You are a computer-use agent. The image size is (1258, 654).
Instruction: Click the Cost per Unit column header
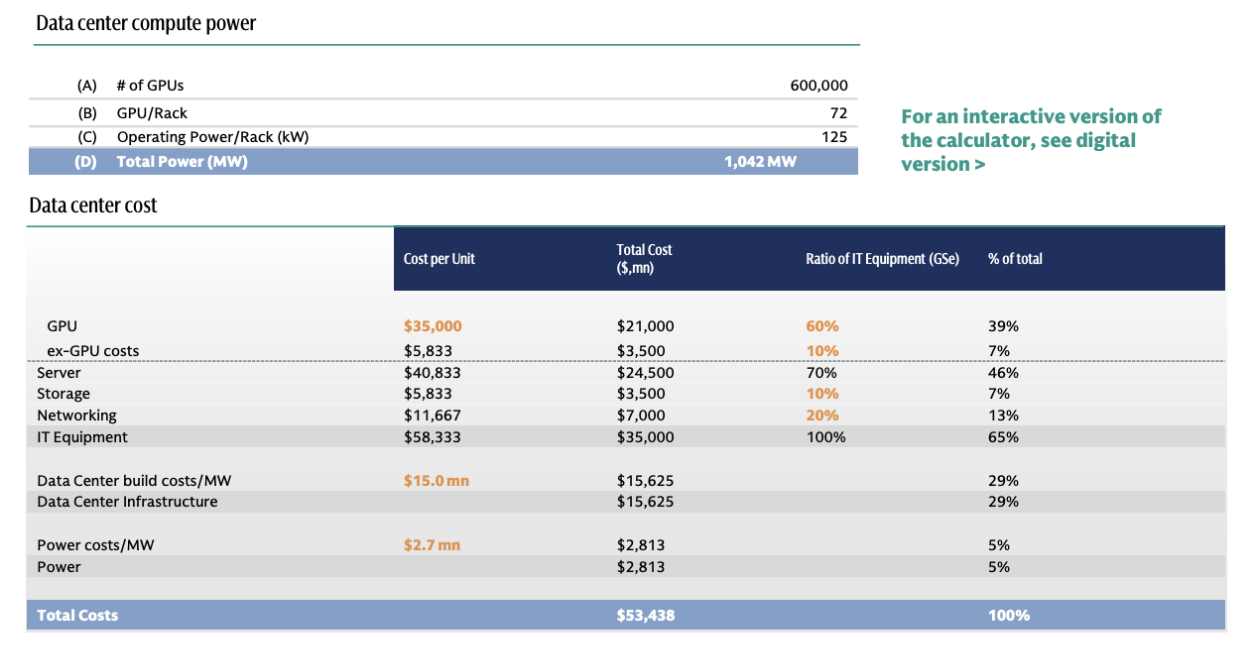(439, 259)
